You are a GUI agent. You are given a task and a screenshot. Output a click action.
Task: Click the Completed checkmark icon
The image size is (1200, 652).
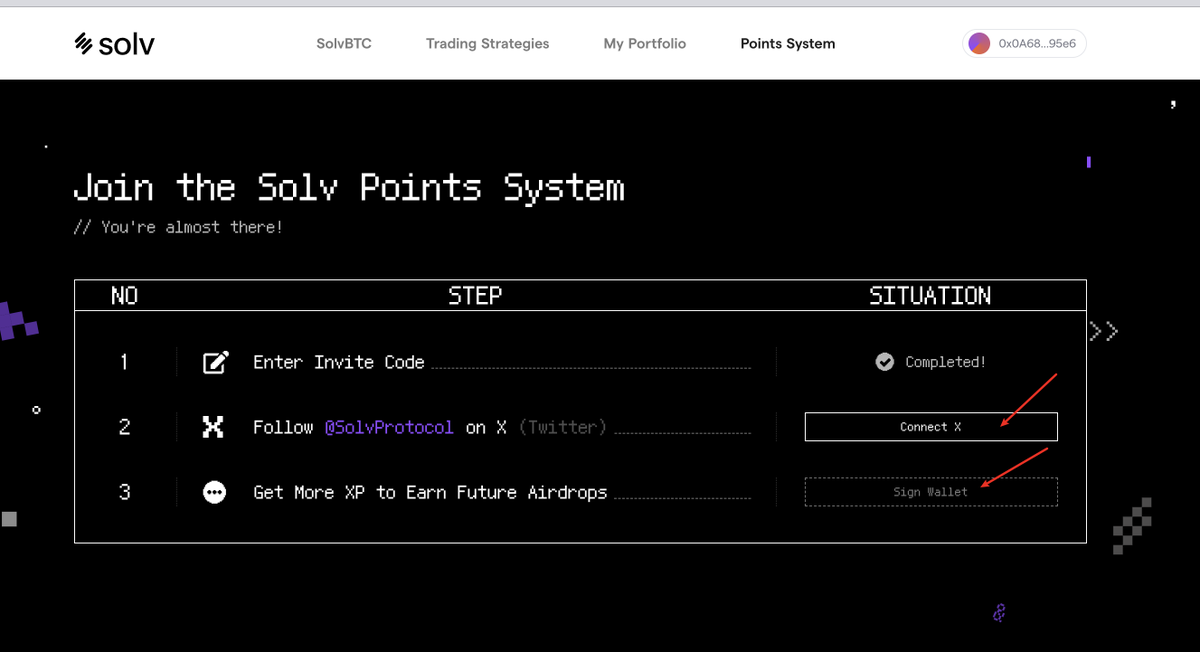click(x=885, y=362)
